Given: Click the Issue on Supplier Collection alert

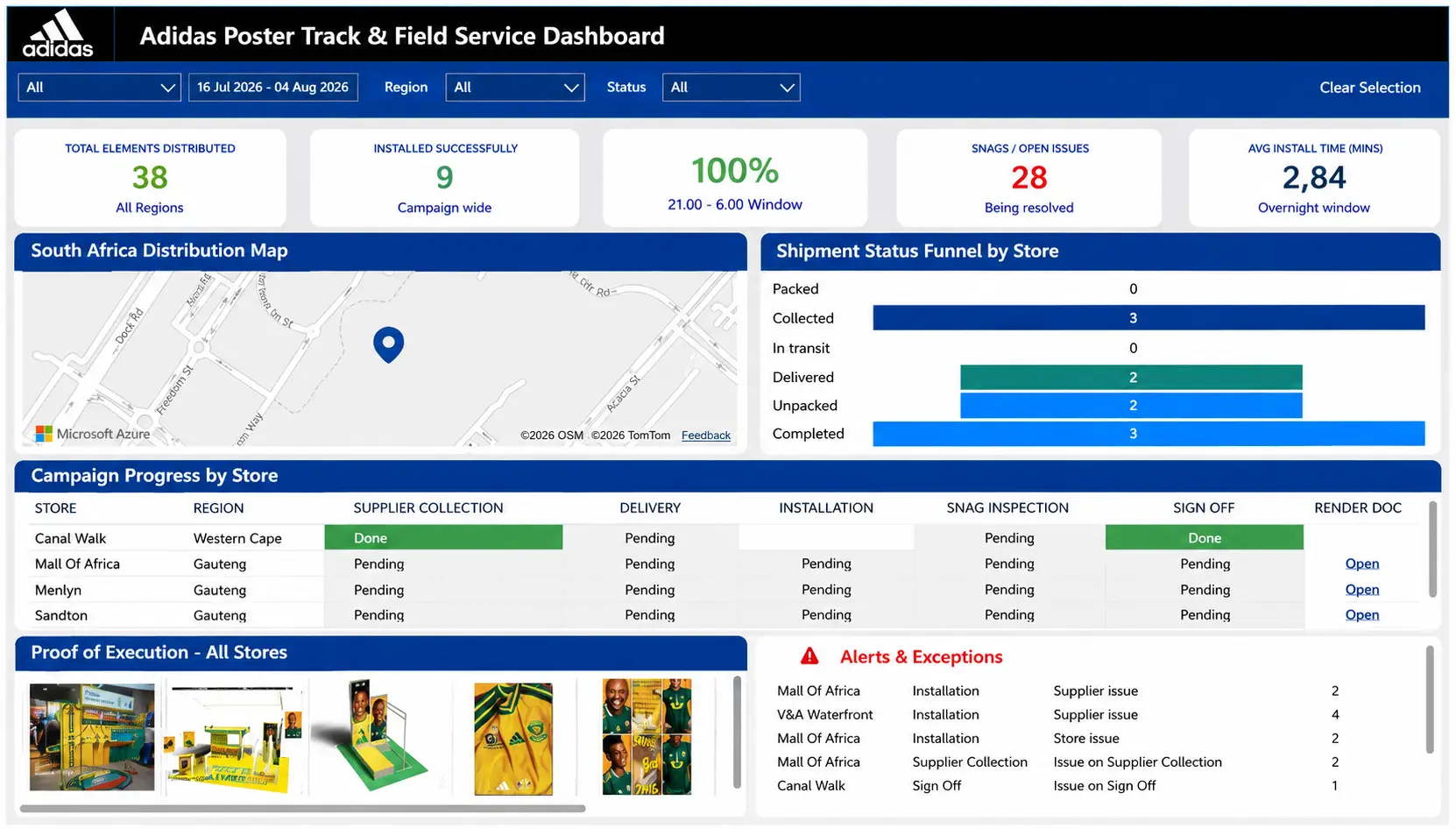Looking at the screenshot, I should [1137, 762].
